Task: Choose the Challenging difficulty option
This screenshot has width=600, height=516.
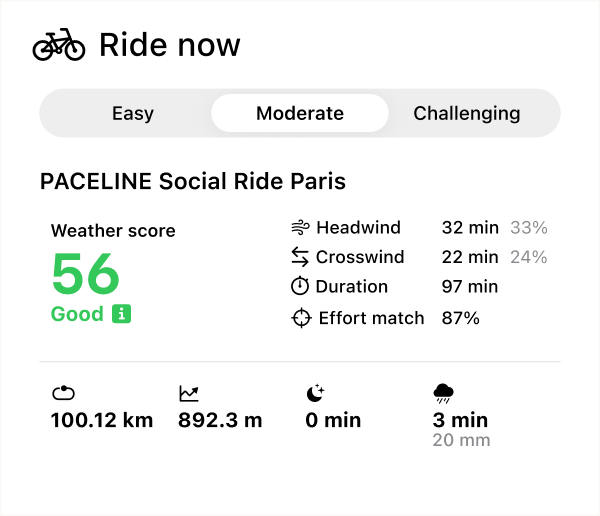Action: click(x=467, y=113)
